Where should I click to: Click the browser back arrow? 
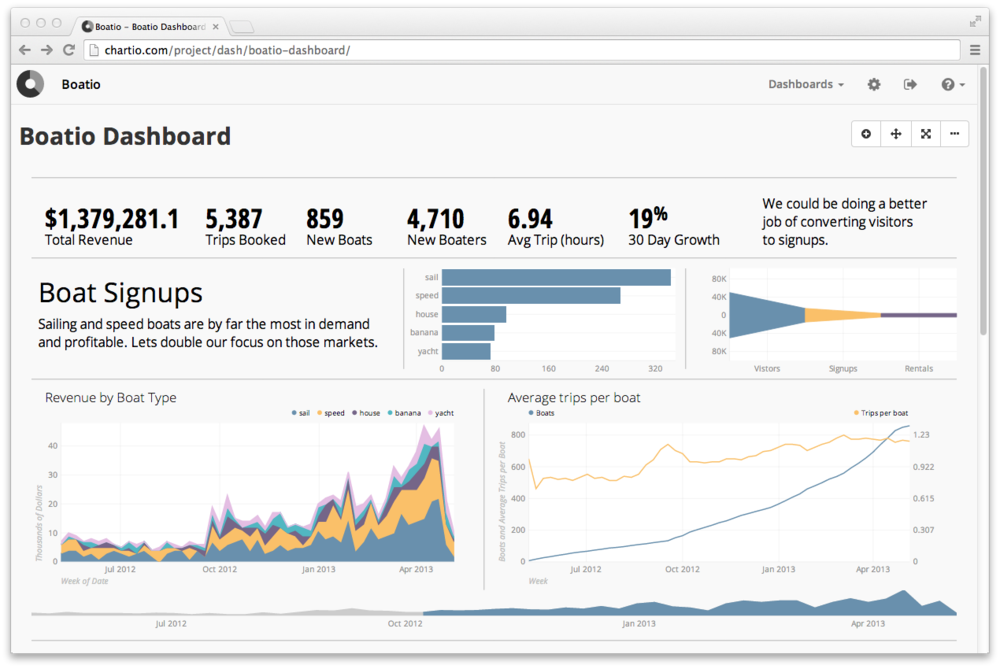25,50
